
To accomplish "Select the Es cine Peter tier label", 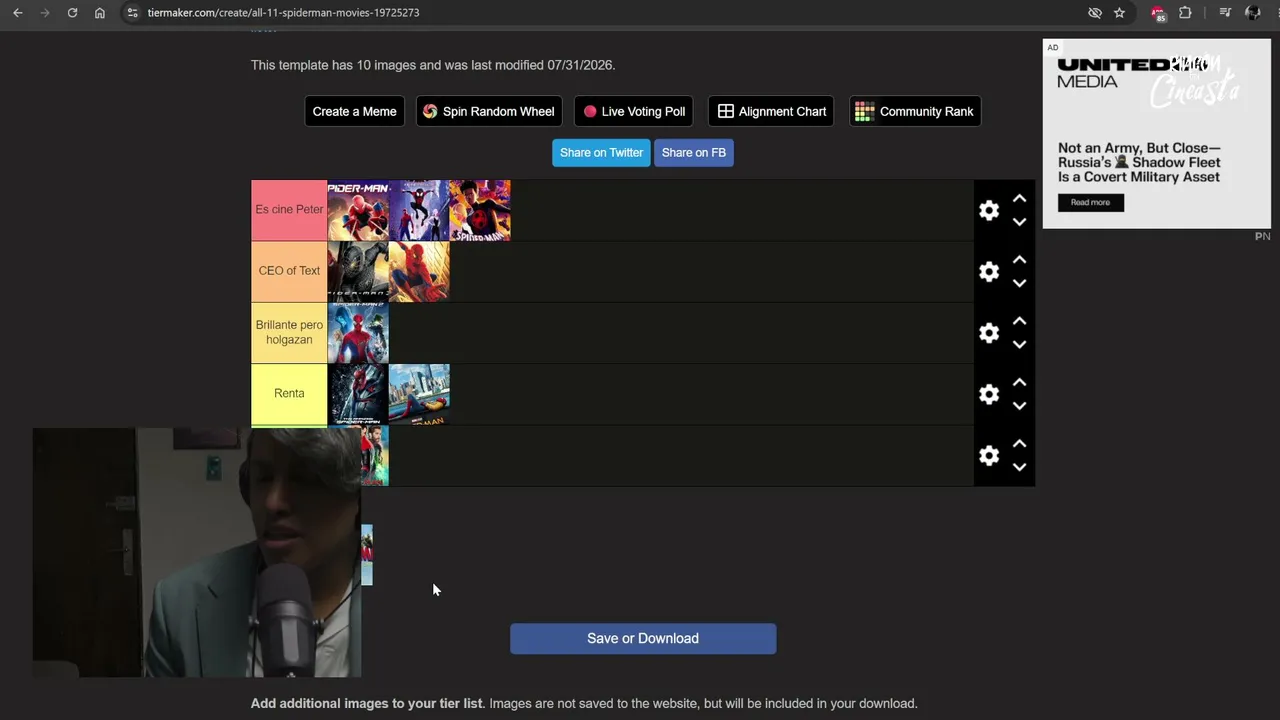I will click(289, 210).
